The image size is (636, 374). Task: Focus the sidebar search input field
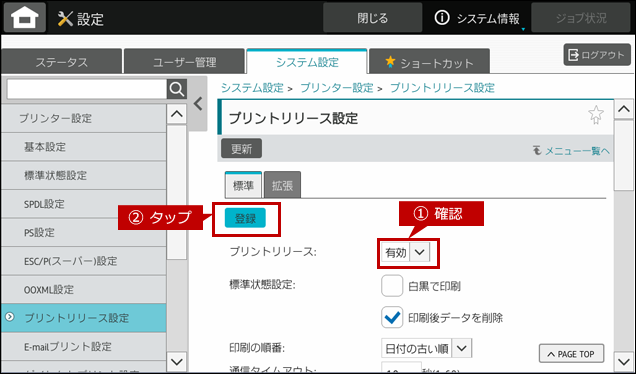87,89
